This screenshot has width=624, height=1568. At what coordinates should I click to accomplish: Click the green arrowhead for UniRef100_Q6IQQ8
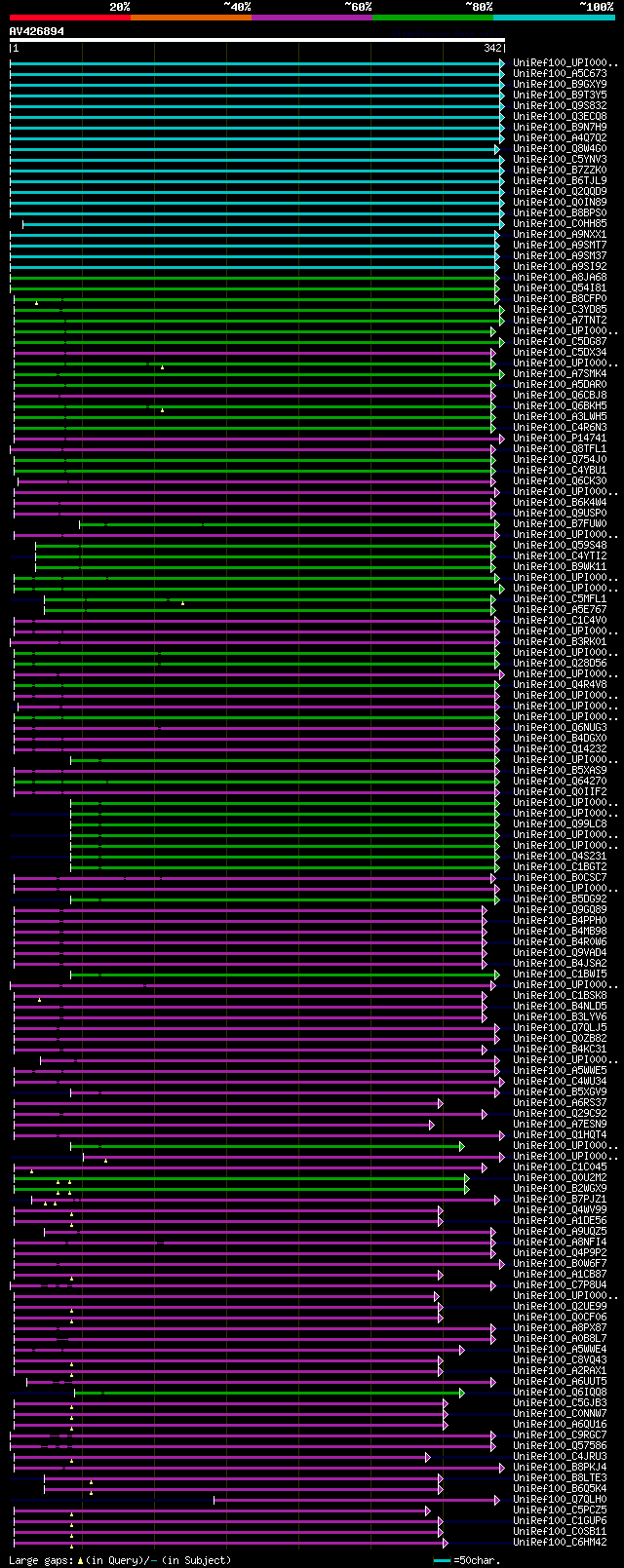pos(462,1392)
